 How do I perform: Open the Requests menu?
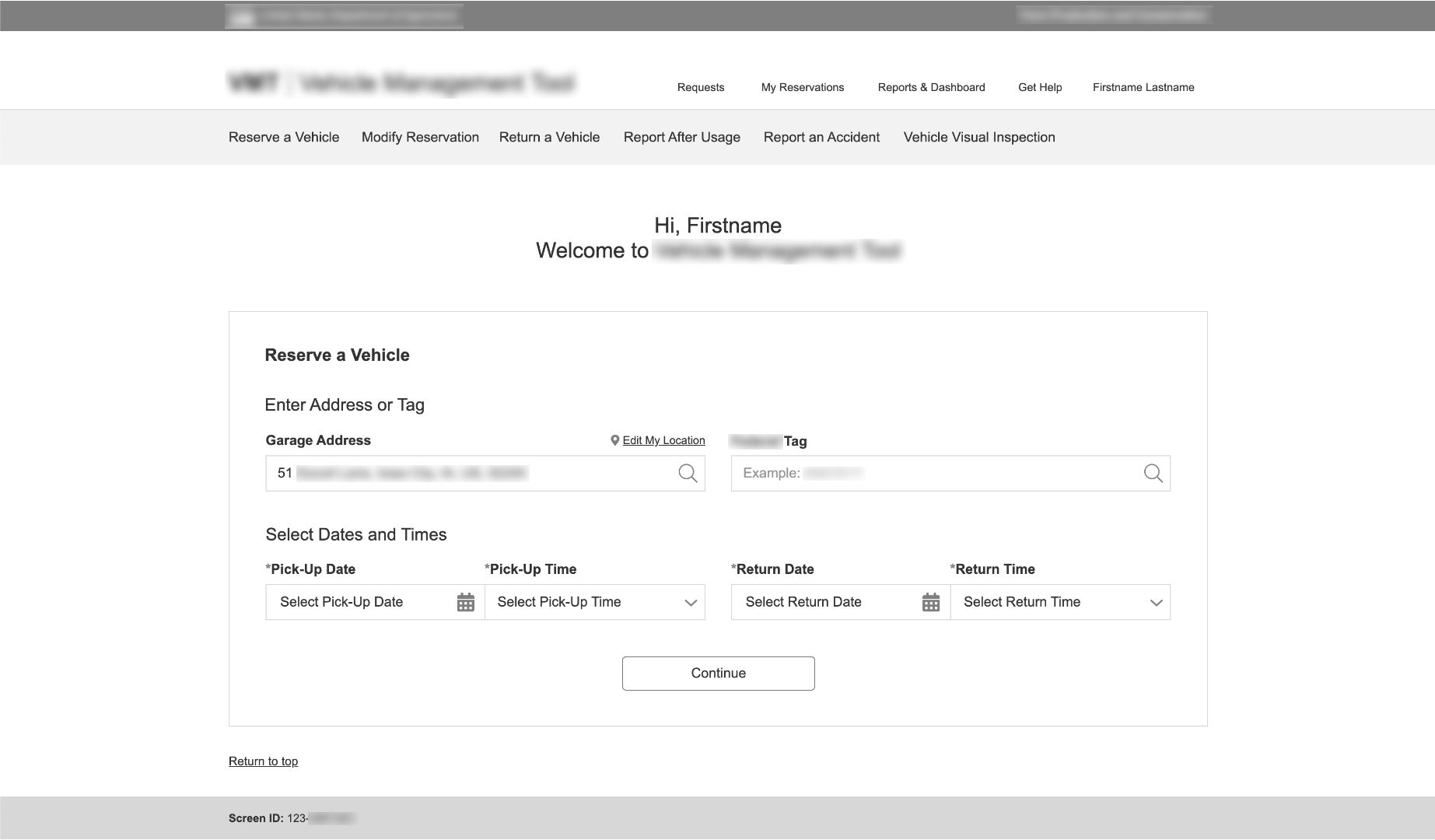699,87
